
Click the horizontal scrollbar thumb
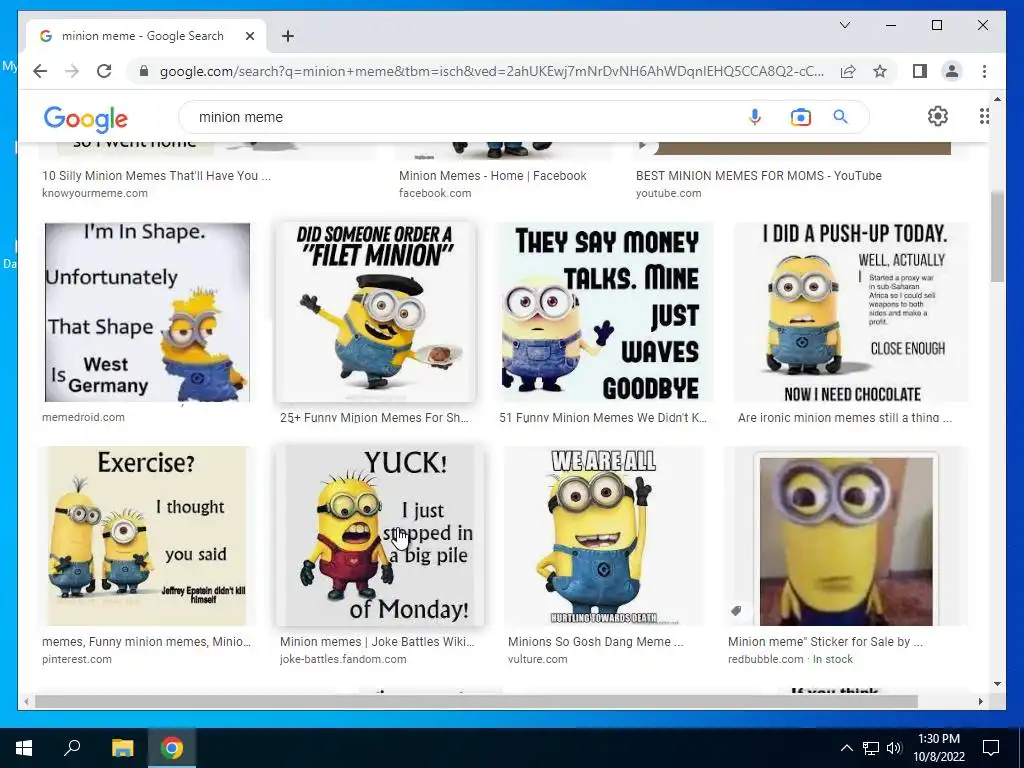(476, 701)
